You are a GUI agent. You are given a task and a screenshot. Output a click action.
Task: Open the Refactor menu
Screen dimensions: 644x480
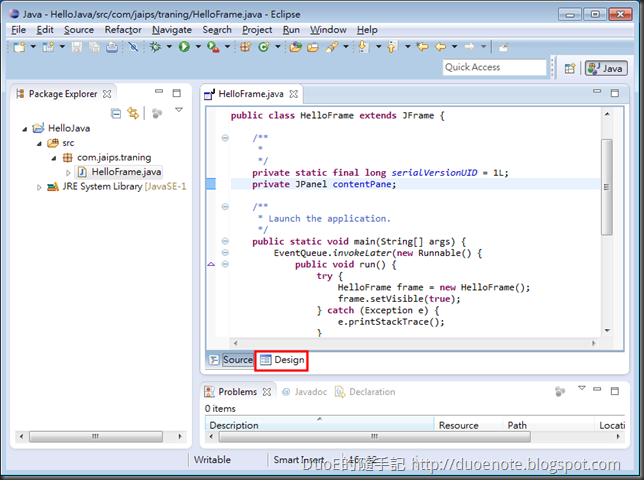click(x=123, y=30)
